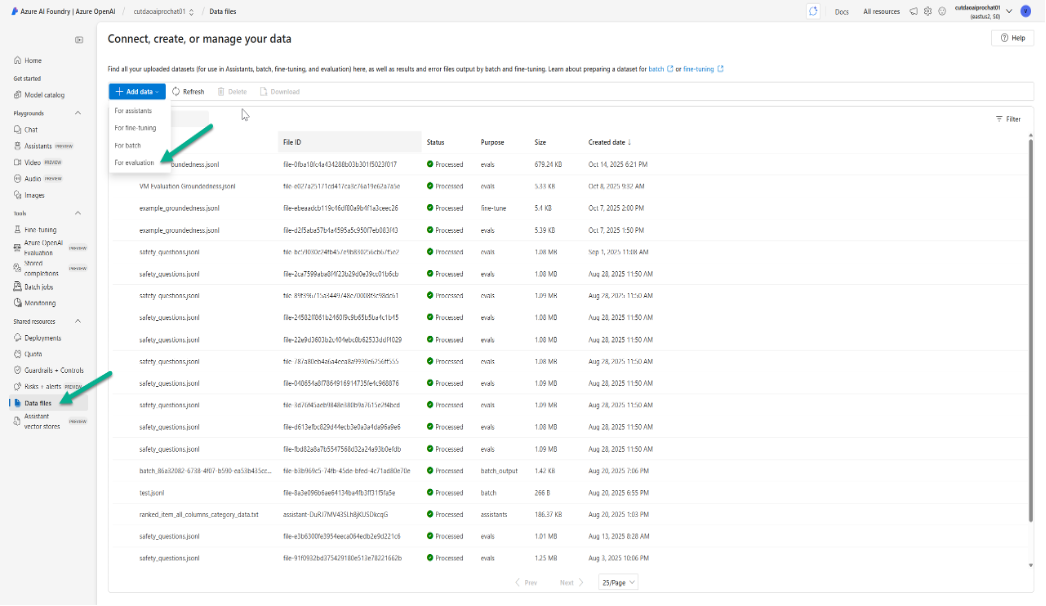This screenshot has height=606, width=1046.
Task: Collapse the Playgrounds section
Action: (x=77, y=113)
